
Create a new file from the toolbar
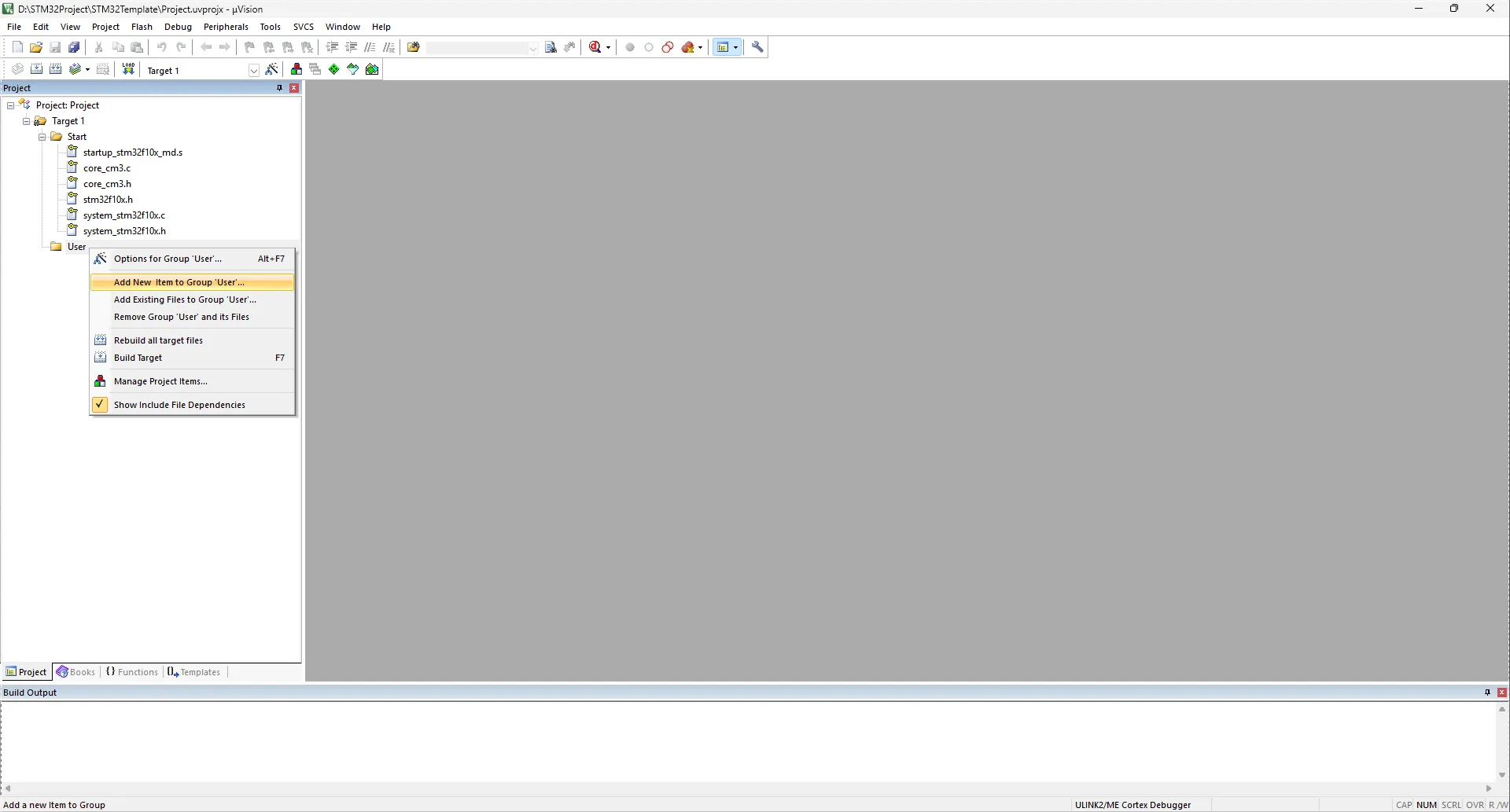pos(17,47)
